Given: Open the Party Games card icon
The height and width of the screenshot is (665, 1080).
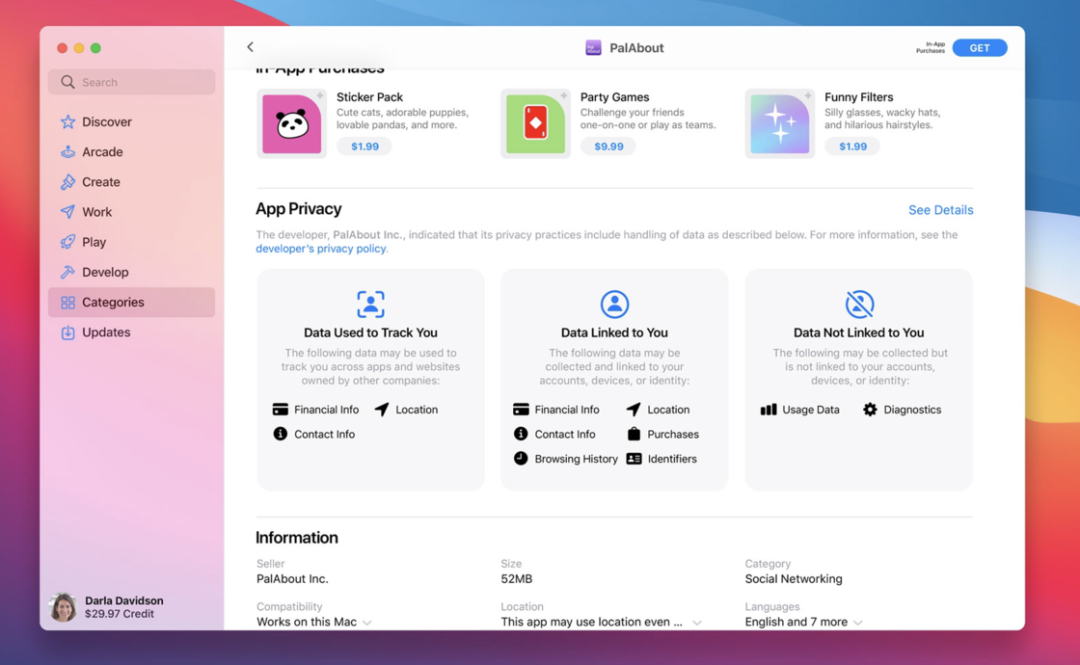Looking at the screenshot, I should [535, 124].
